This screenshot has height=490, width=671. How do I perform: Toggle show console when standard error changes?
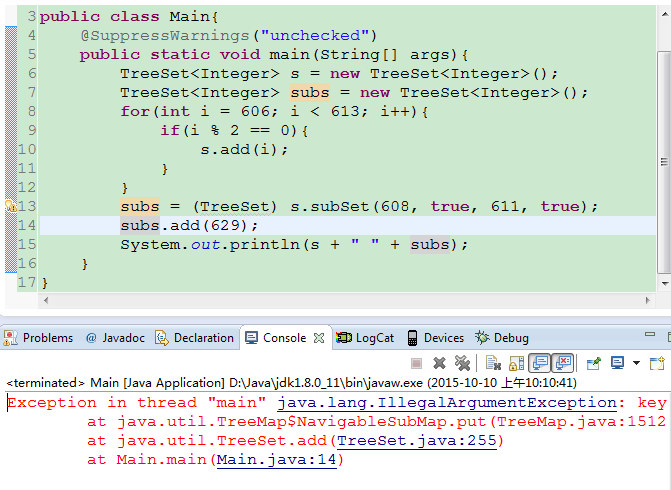click(x=562, y=363)
